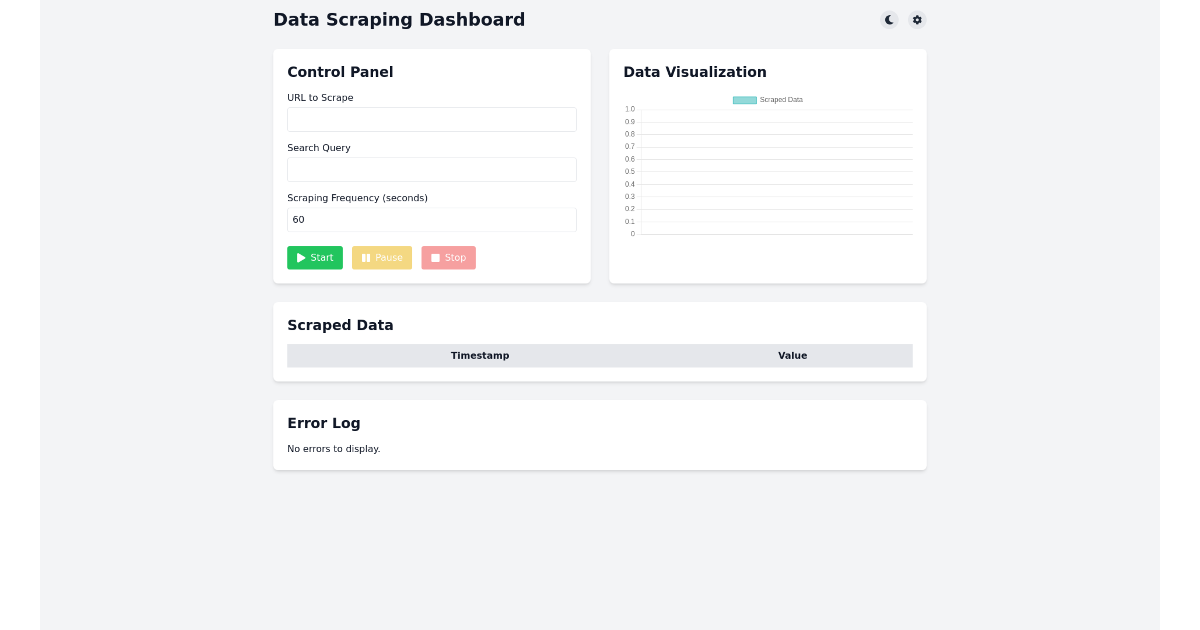Click inside the Search Query field
Image resolution: width=1200 pixels, height=630 pixels.
pyautogui.click(x=432, y=169)
